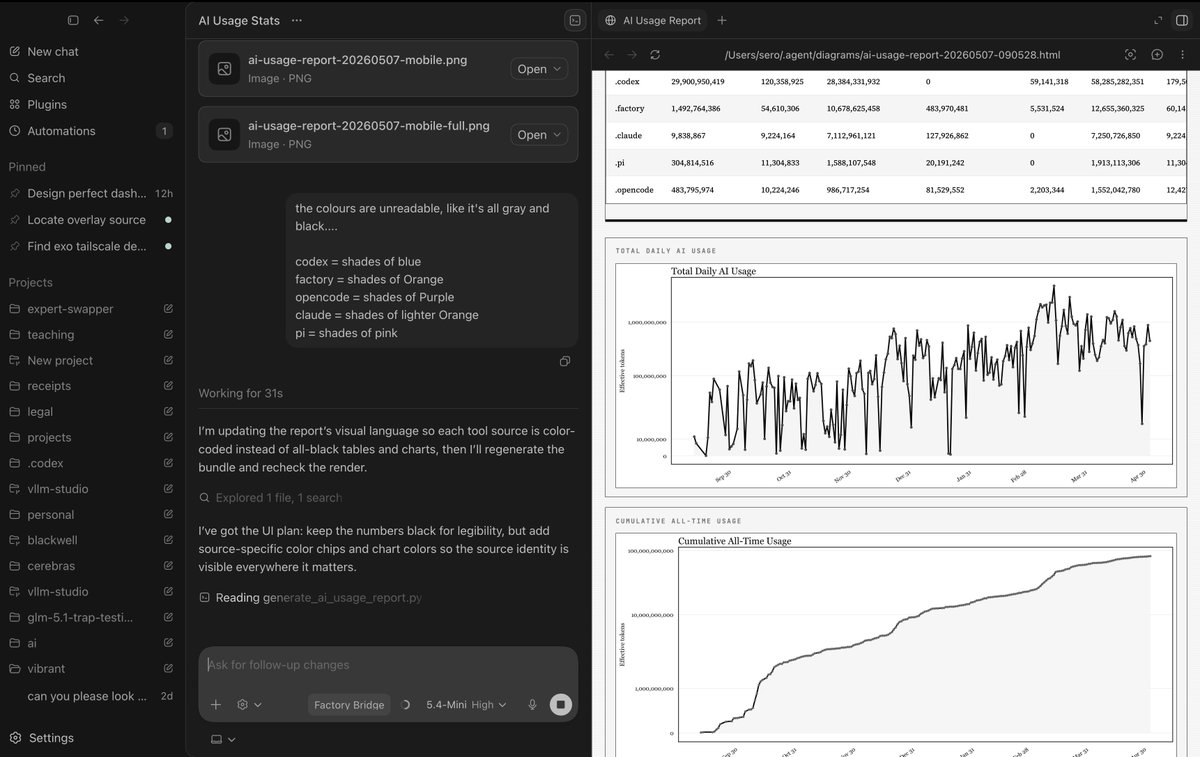Go back with the sidebar back arrow
The image size is (1200, 757).
(x=98, y=20)
